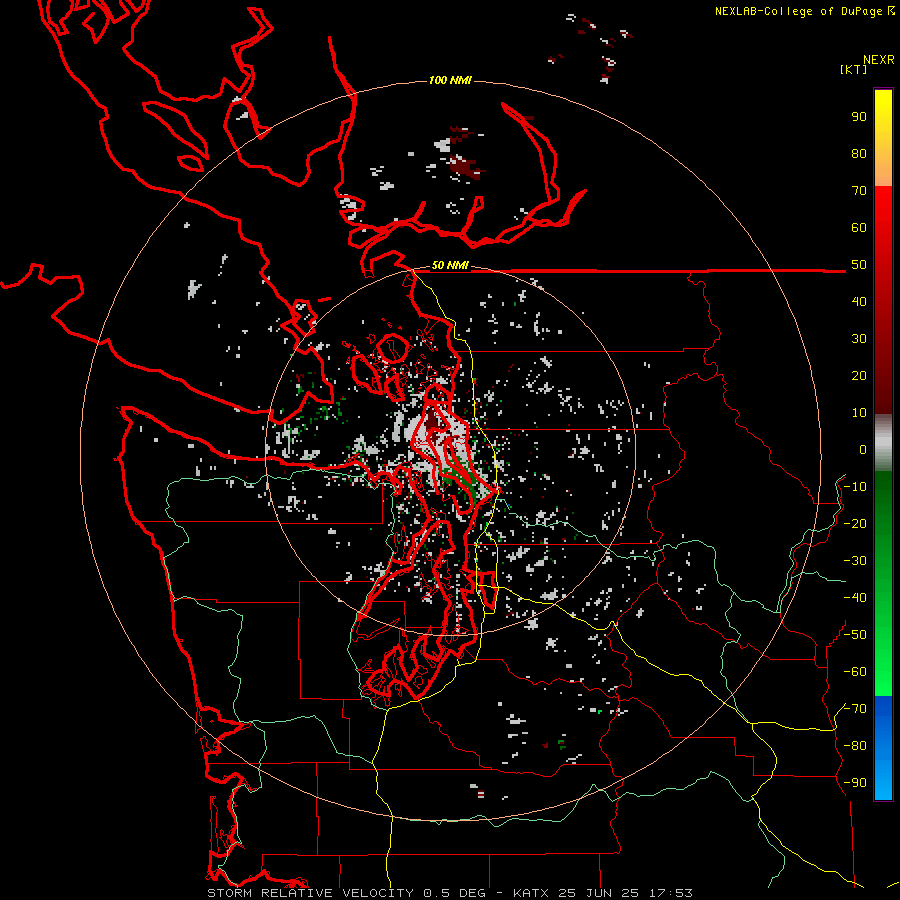The image size is (900, 900).
Task: Click the positive 70 scale value
Action: coord(859,191)
